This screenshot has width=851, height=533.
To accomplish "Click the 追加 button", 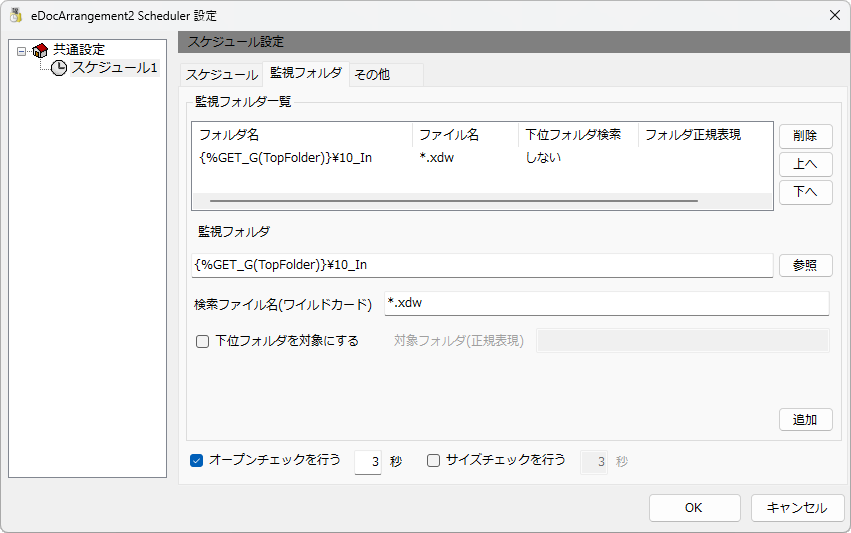I will pos(805,420).
